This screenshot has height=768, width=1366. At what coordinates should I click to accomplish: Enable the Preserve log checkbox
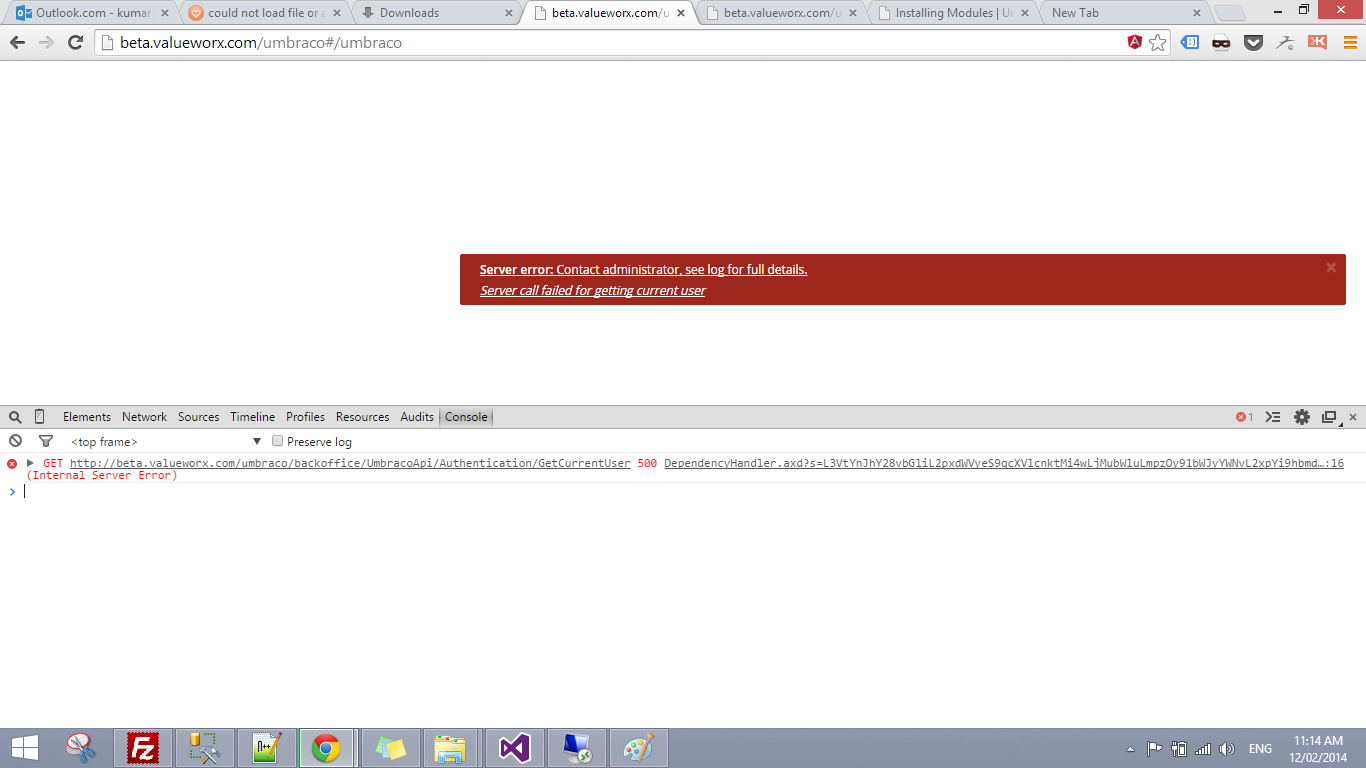[x=278, y=441]
